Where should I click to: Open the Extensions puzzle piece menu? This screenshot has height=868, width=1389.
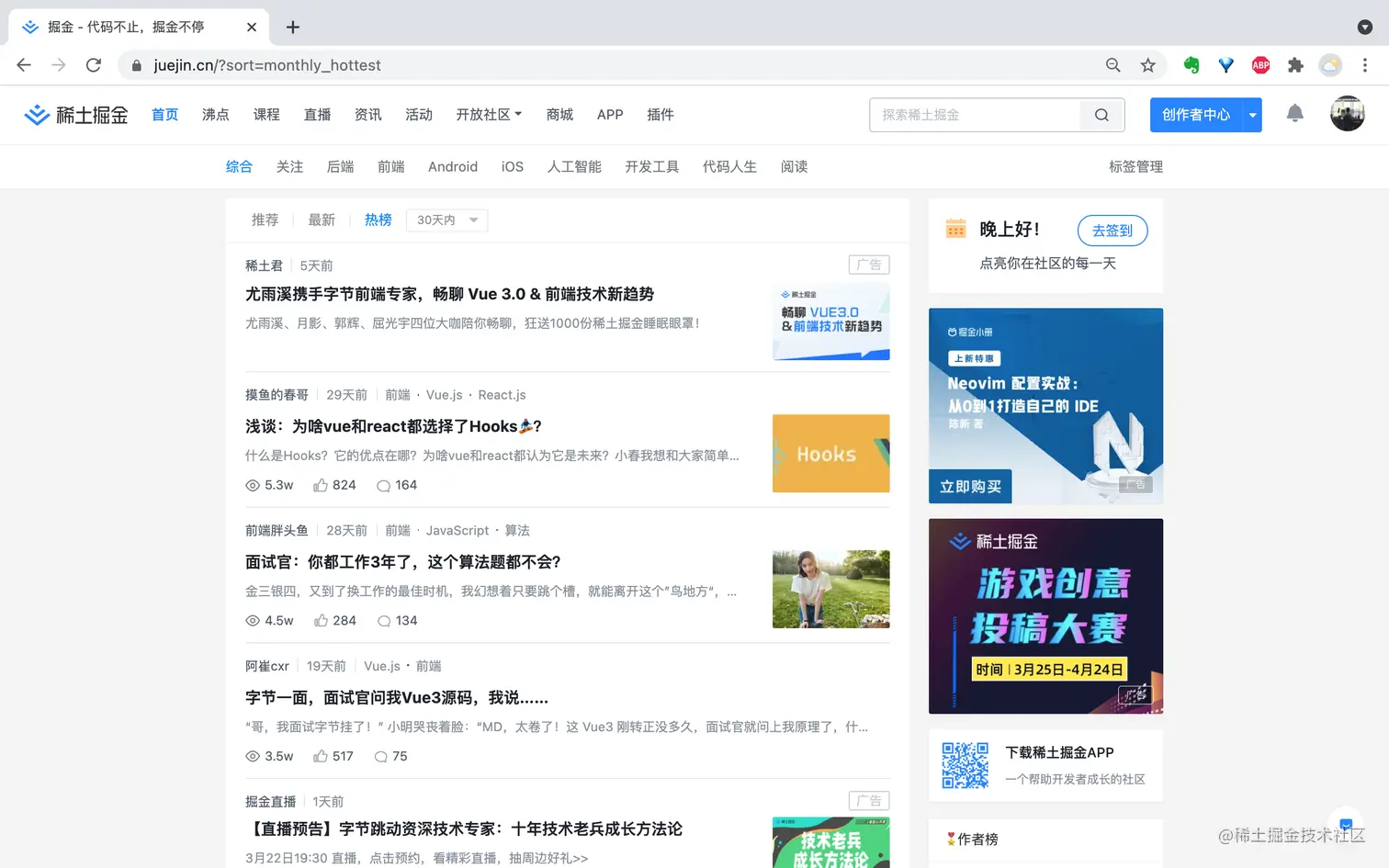click(1296, 65)
